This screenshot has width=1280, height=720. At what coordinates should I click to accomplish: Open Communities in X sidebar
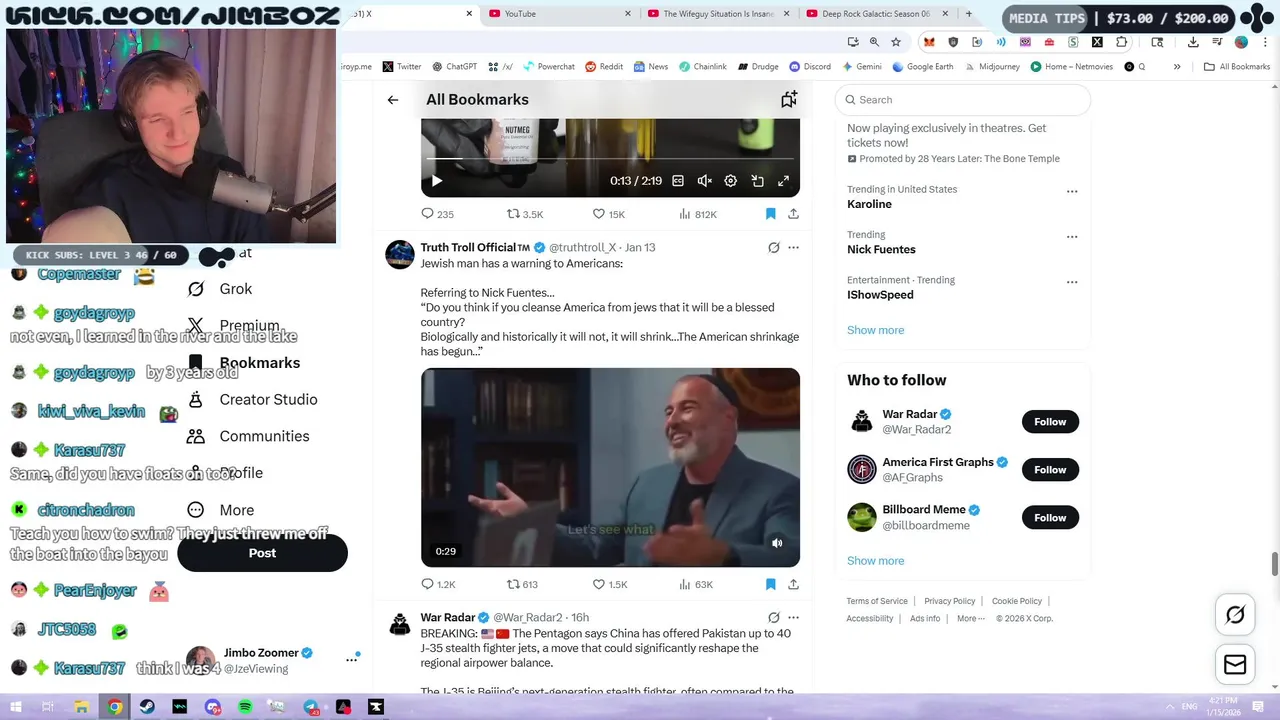(248, 437)
